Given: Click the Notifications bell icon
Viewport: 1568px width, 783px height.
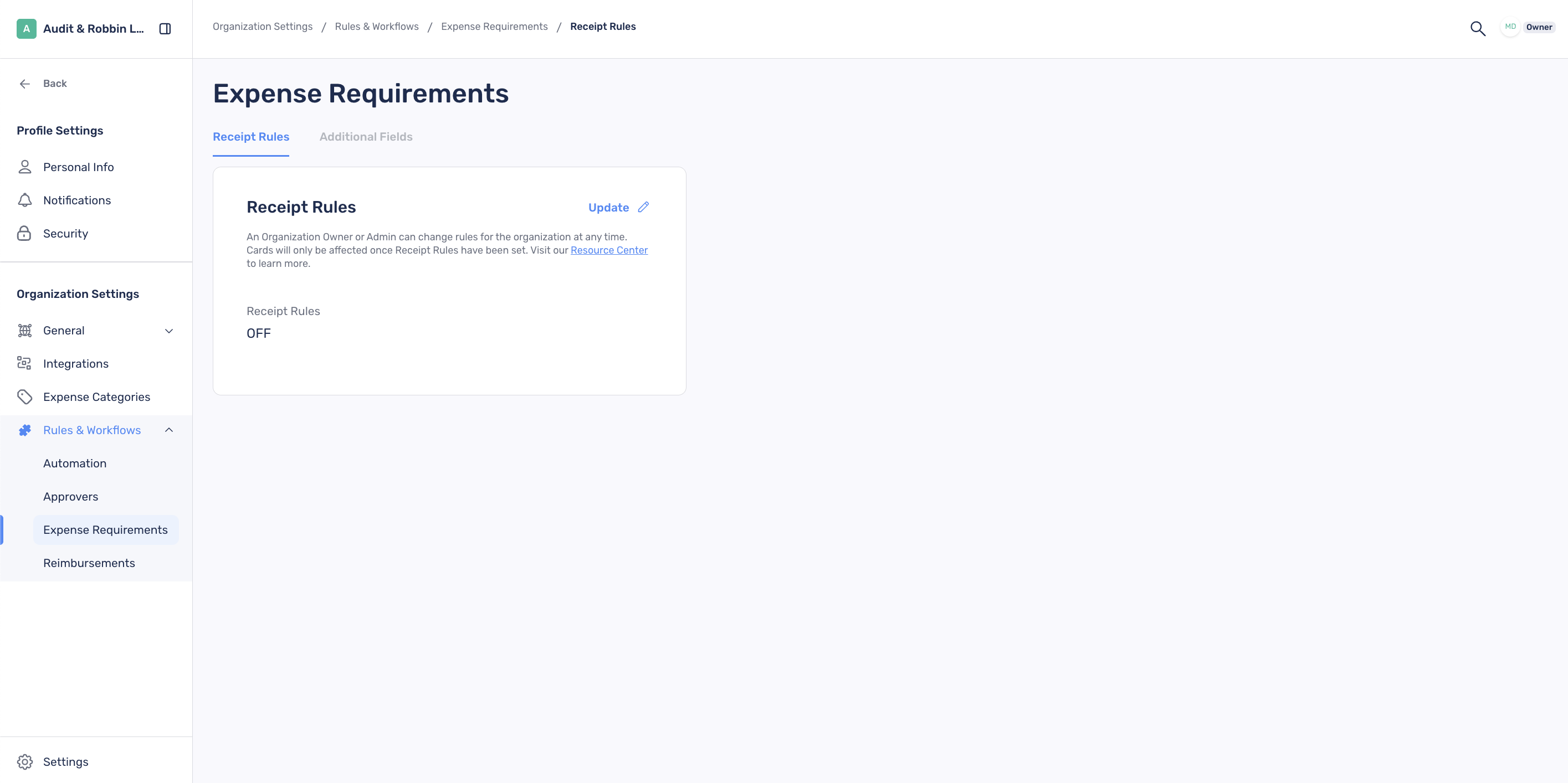Looking at the screenshot, I should pyautogui.click(x=24, y=200).
